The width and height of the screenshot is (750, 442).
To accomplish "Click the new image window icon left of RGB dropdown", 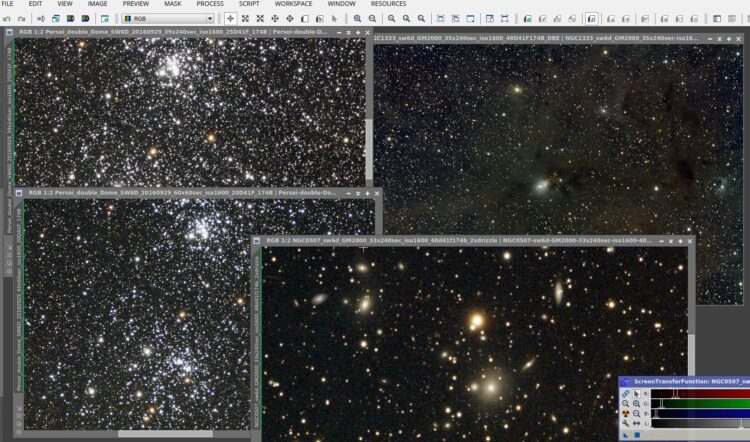I will point(104,19).
